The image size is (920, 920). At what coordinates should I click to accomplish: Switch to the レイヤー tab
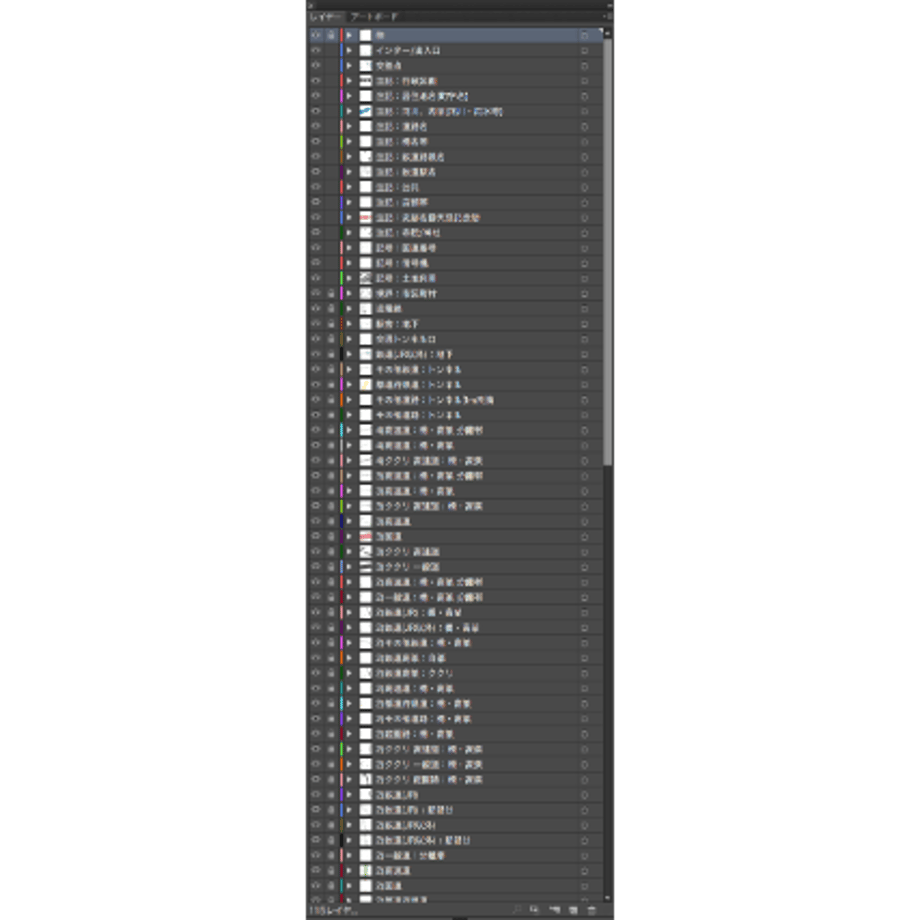[326, 16]
